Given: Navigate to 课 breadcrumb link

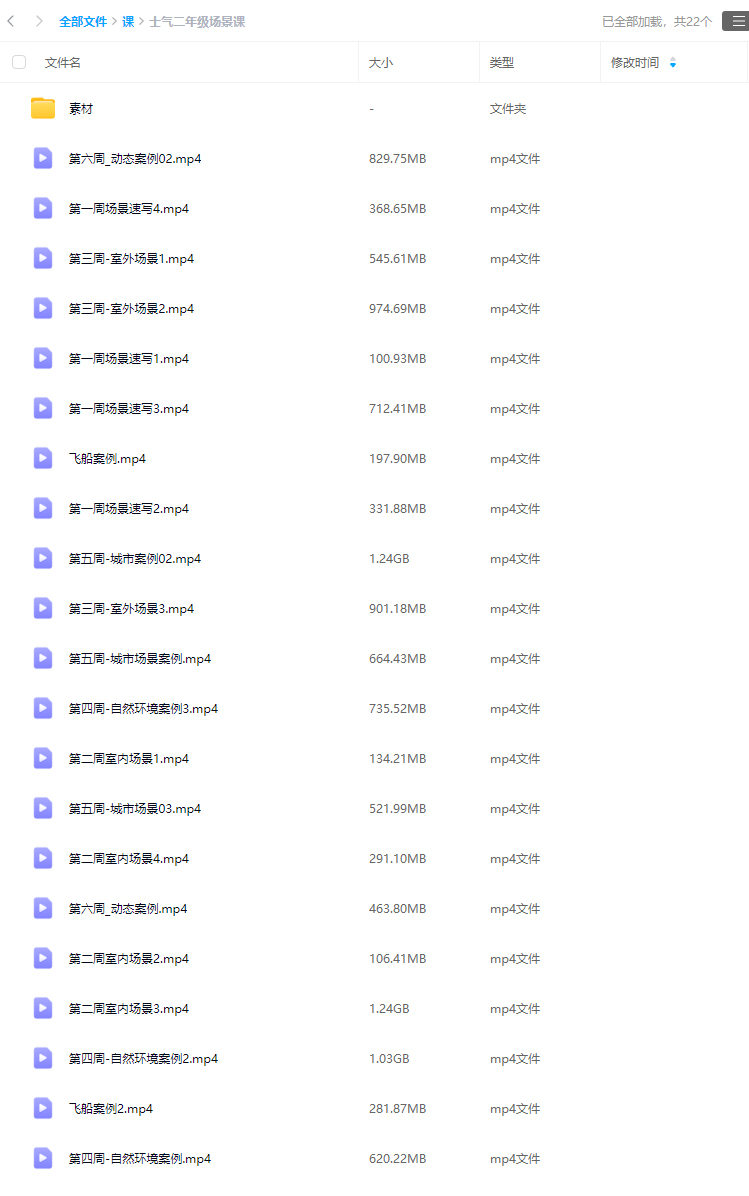Looking at the screenshot, I should click(128, 21).
